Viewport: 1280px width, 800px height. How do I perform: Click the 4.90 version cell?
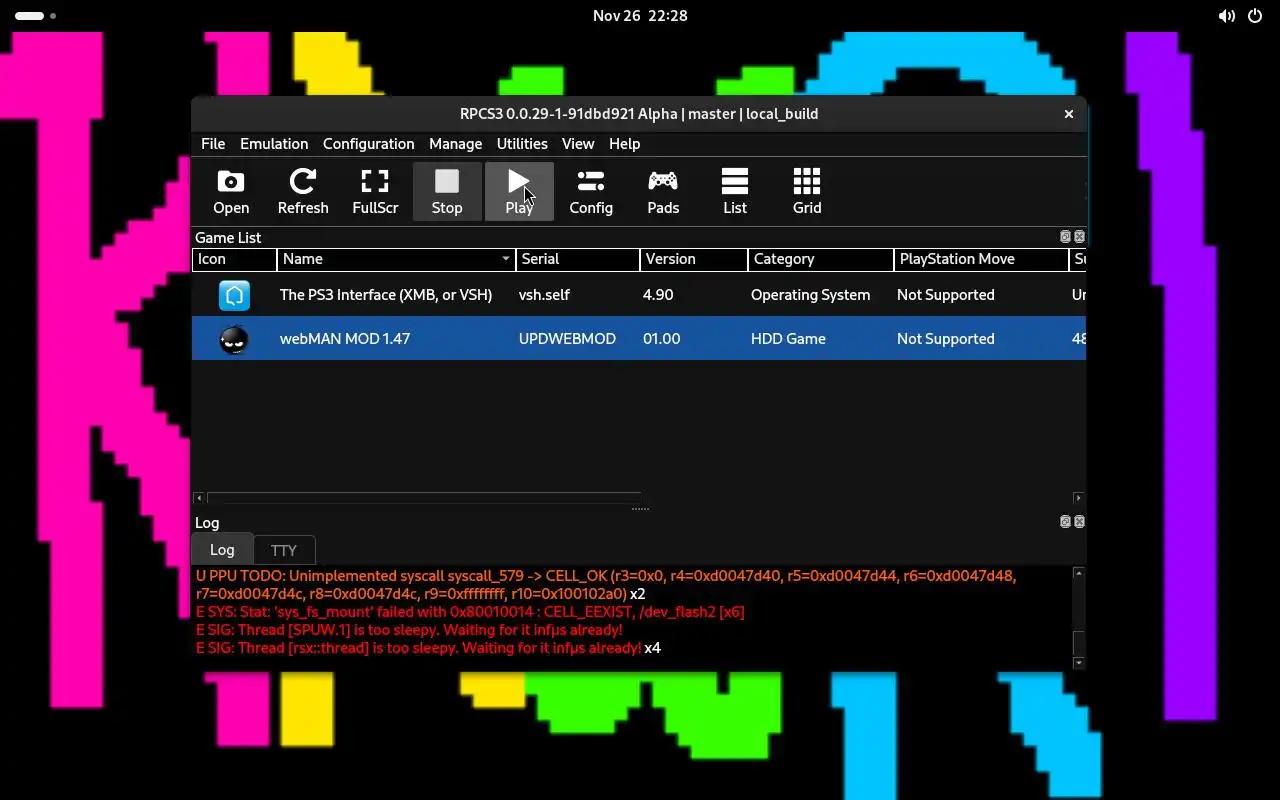pyautogui.click(x=658, y=295)
